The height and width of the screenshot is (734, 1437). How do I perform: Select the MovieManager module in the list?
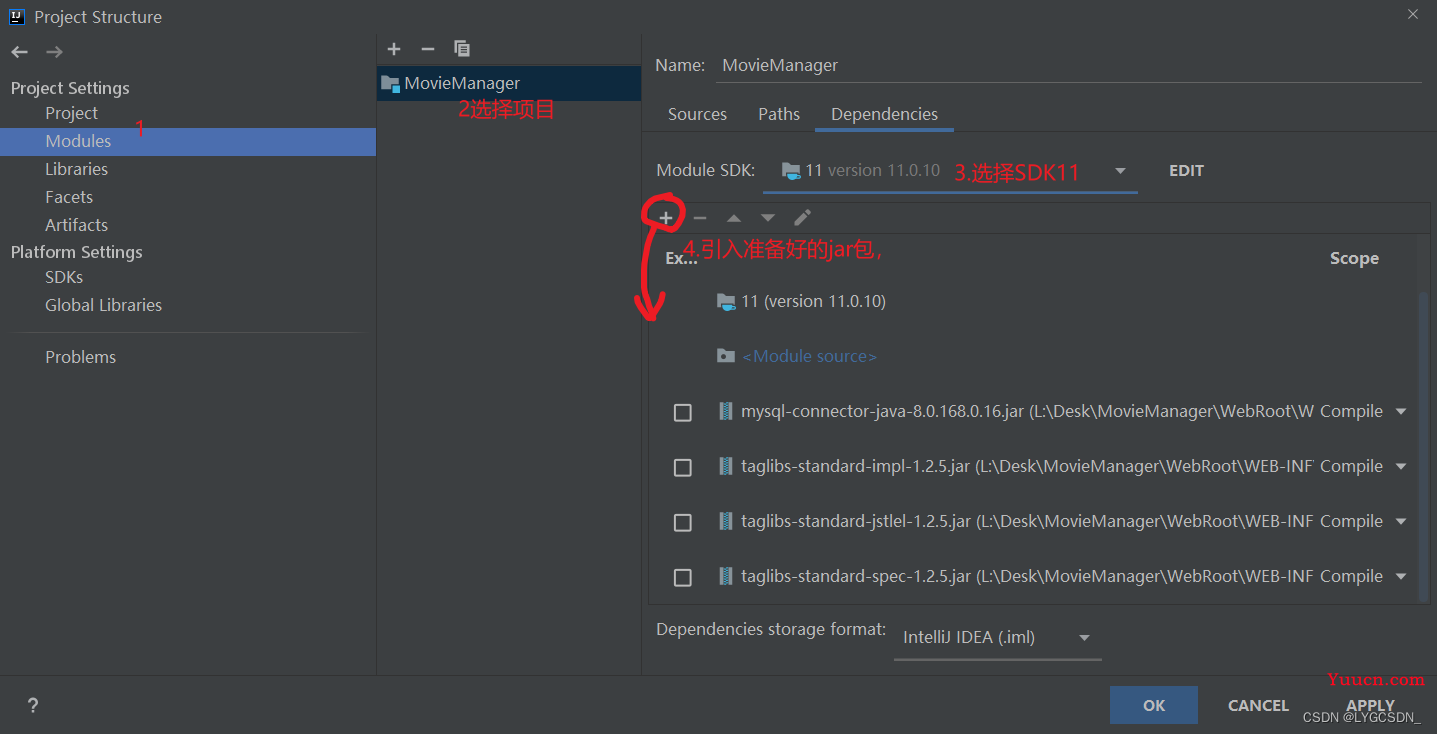tap(509, 83)
